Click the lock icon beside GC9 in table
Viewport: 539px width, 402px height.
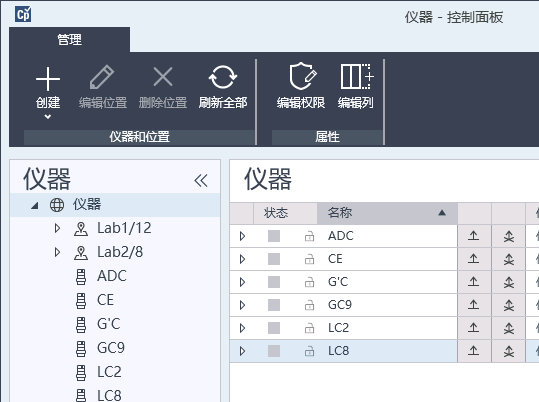pos(309,305)
